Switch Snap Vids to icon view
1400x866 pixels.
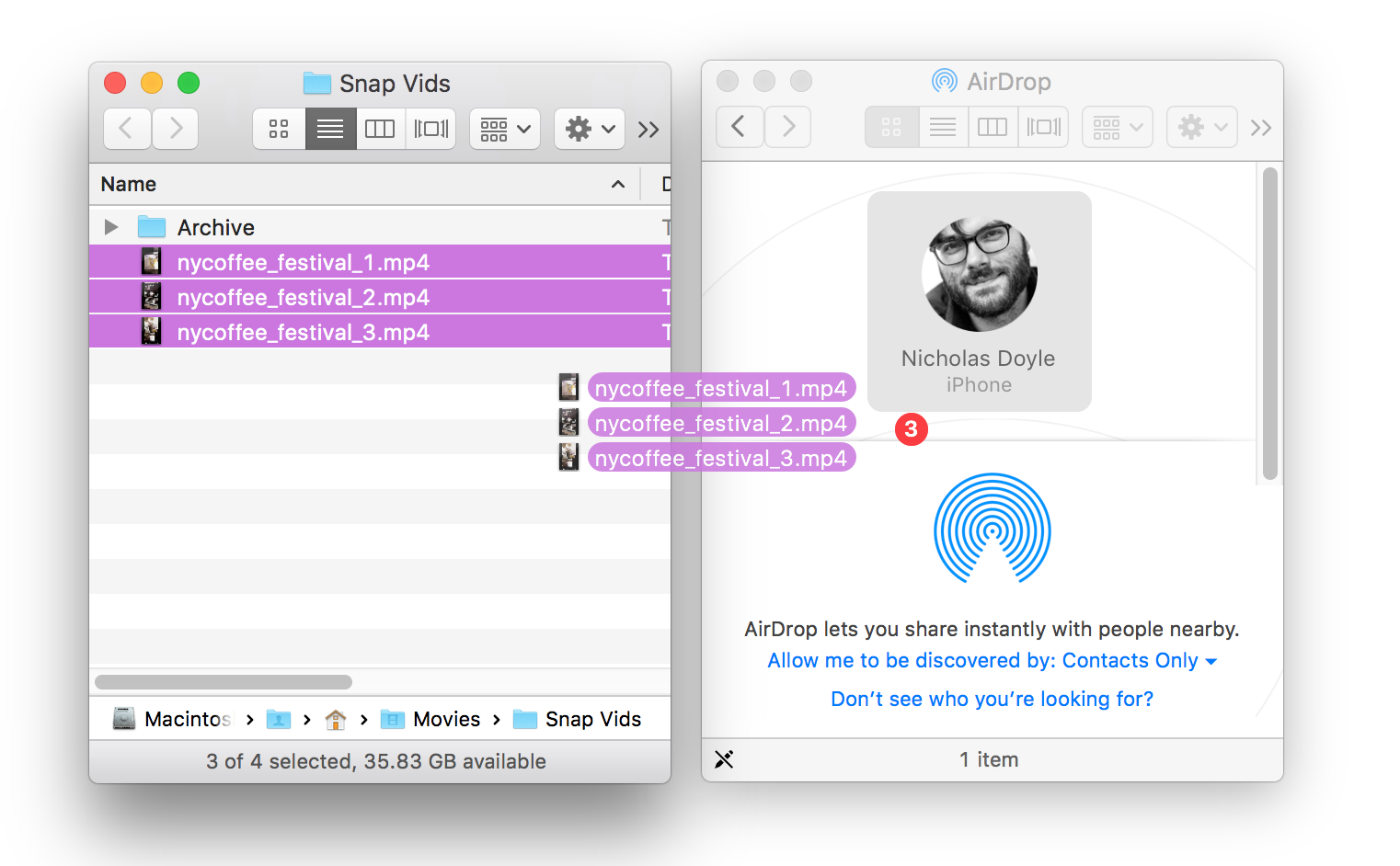(279, 129)
